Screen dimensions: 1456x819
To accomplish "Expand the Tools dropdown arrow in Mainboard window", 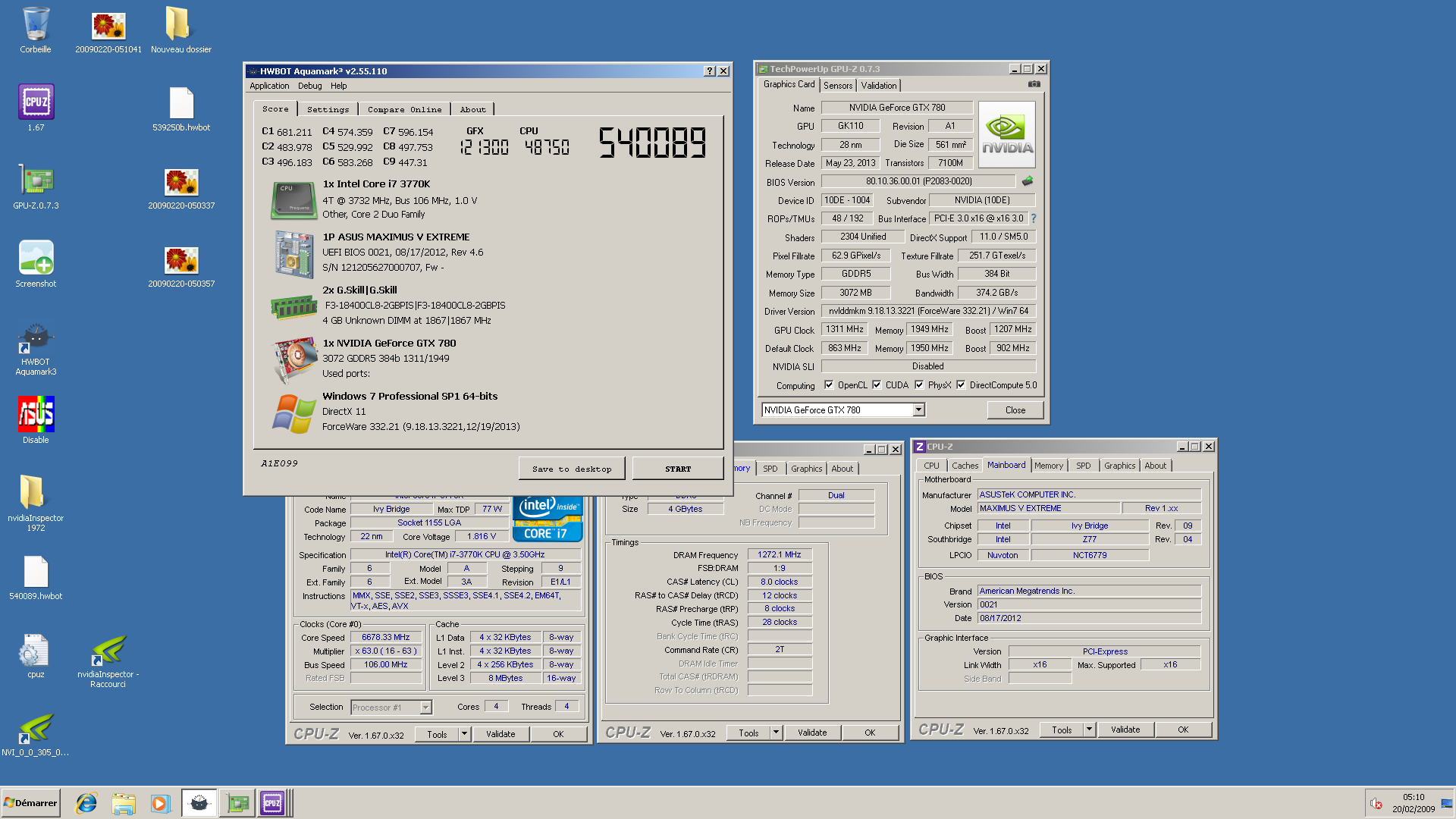I will 1089,730.
